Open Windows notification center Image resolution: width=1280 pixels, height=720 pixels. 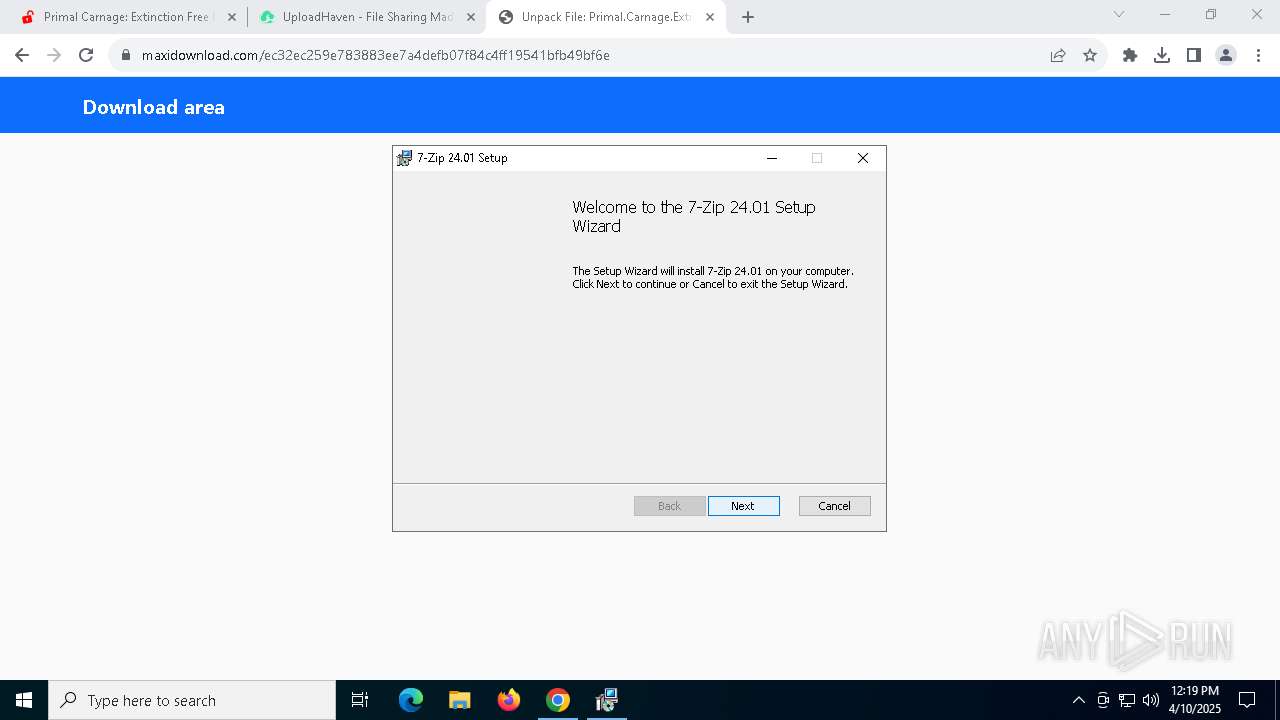pos(1247,700)
